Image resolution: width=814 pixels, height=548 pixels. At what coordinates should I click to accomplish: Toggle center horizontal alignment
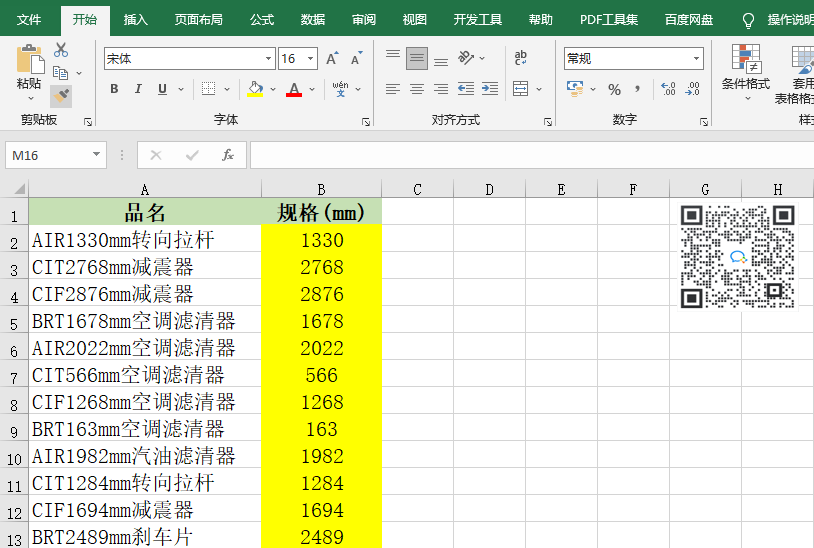[417, 89]
